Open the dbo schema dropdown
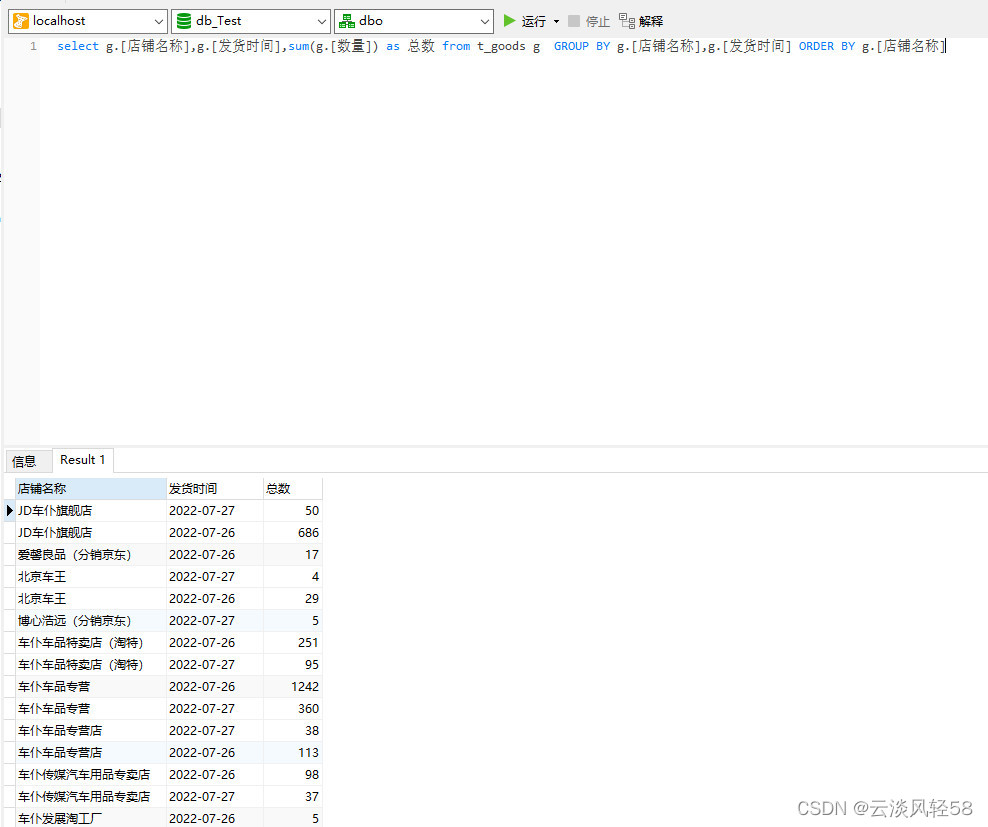Viewport: 988px width, 827px height. tap(485, 21)
